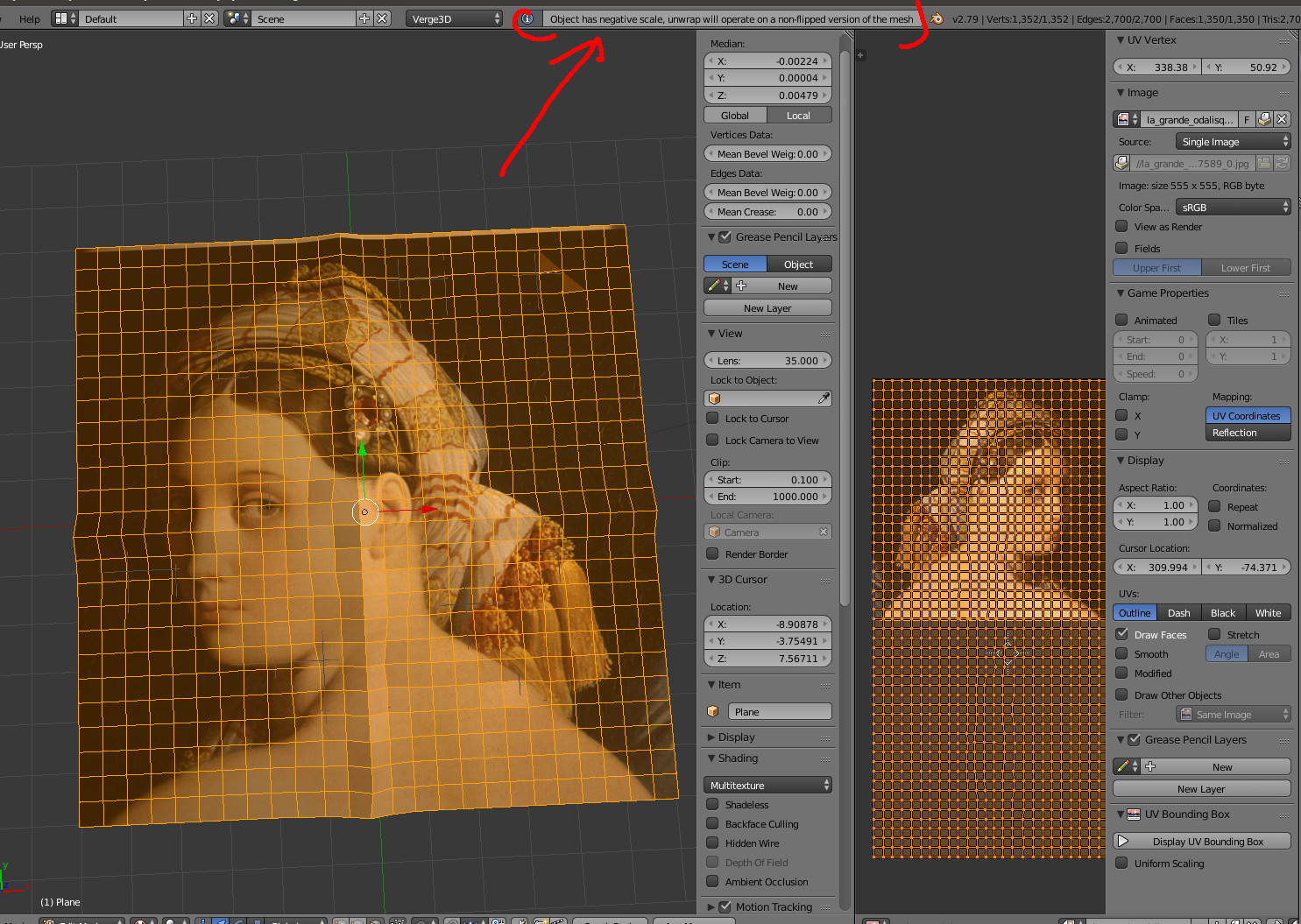Add a new screen layout next to Default

(192, 18)
